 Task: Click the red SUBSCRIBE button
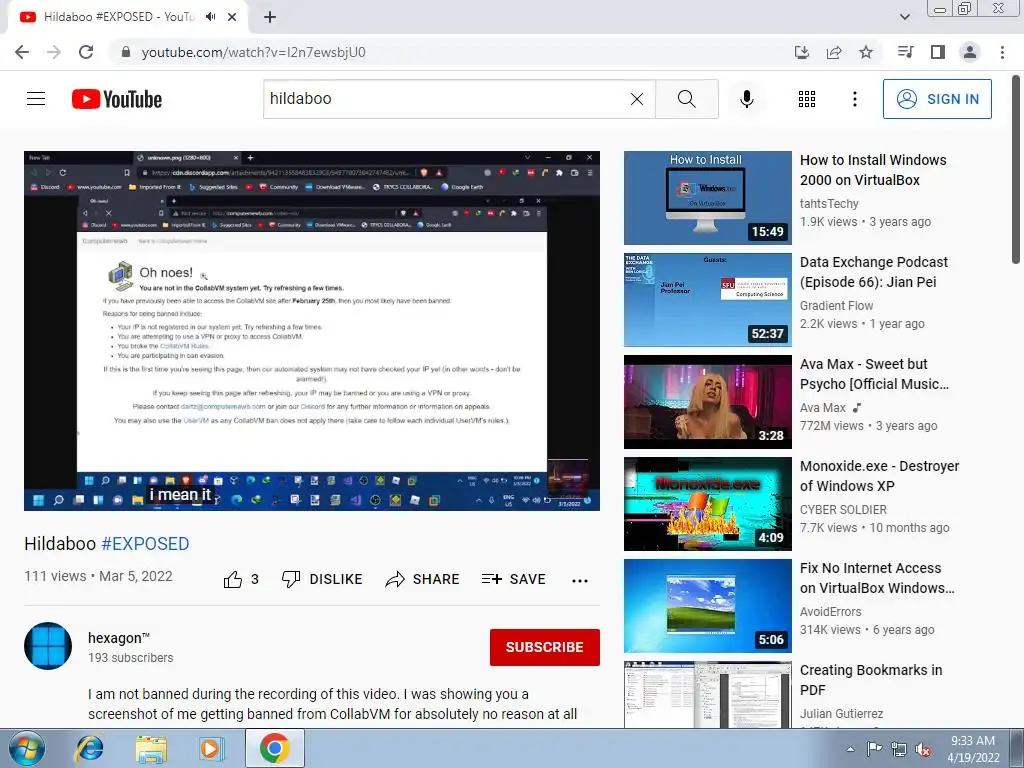click(x=545, y=647)
